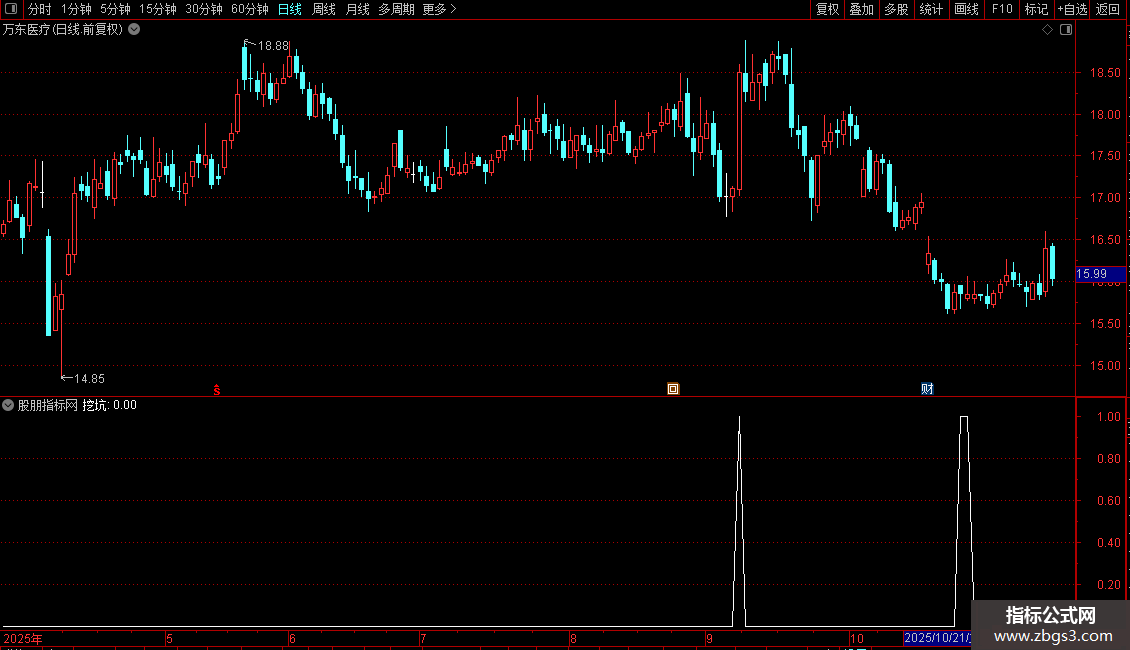1130x650 pixels.
Task: Open the 多周期 multi-period view
Action: pos(396,9)
